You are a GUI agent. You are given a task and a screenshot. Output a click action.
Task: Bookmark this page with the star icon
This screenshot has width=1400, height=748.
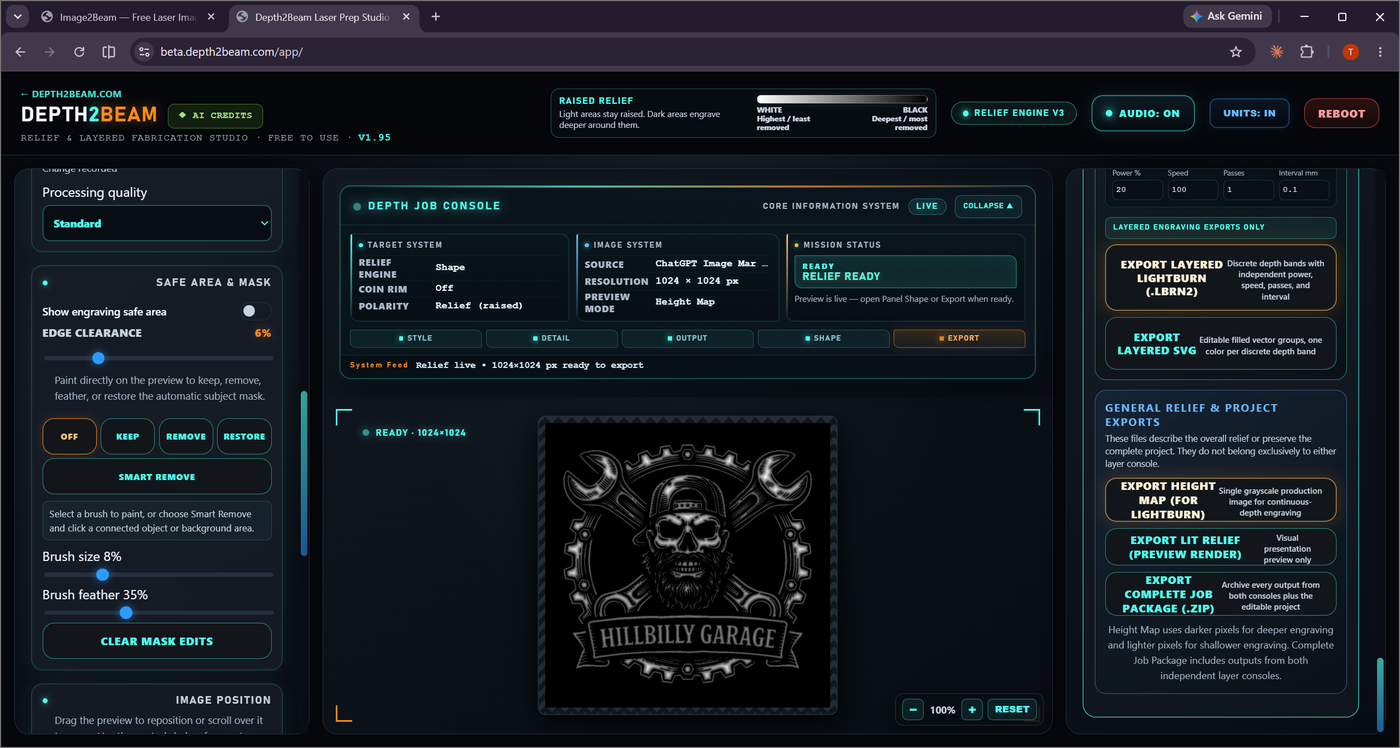[1236, 52]
